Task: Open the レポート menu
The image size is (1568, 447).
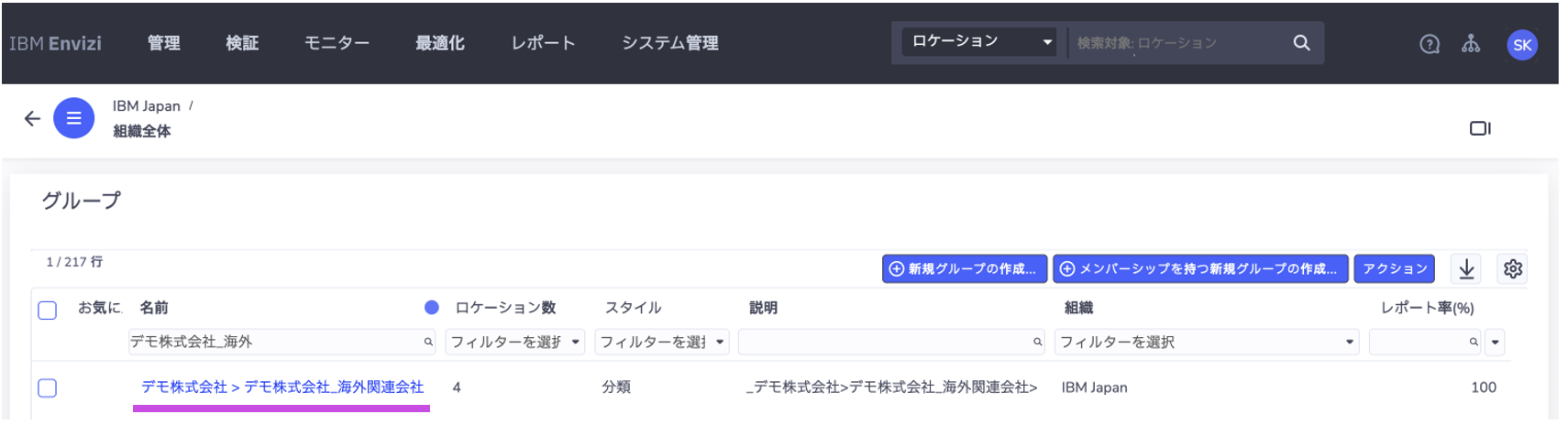Action: point(543,43)
